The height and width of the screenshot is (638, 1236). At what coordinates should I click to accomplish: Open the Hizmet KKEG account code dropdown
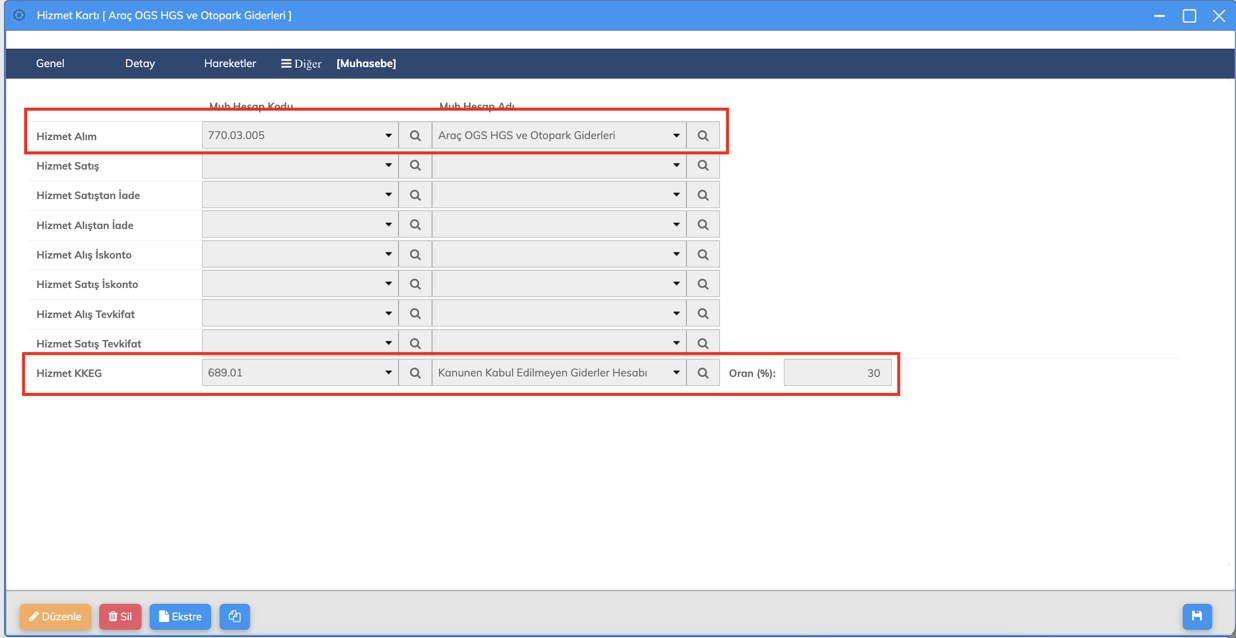(388, 373)
